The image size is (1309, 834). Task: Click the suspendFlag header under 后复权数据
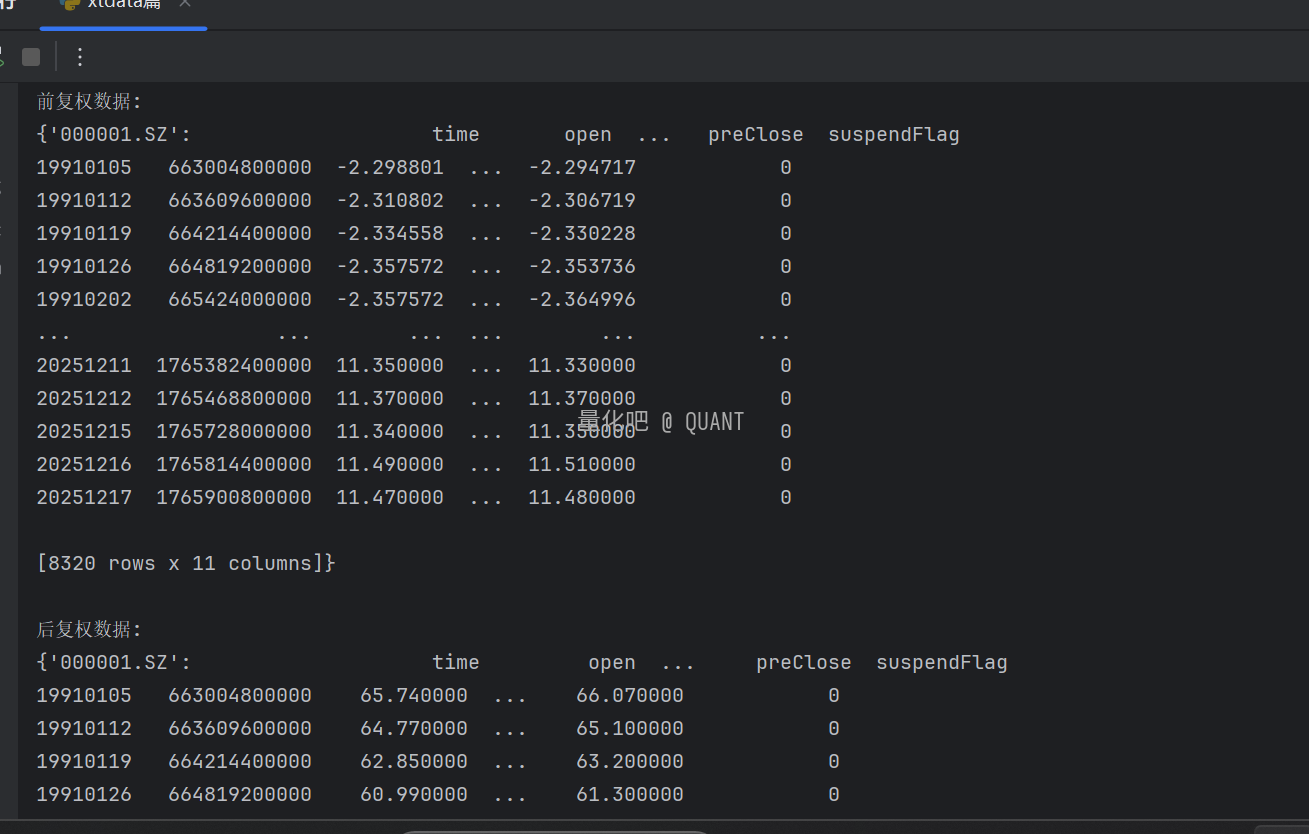941,662
